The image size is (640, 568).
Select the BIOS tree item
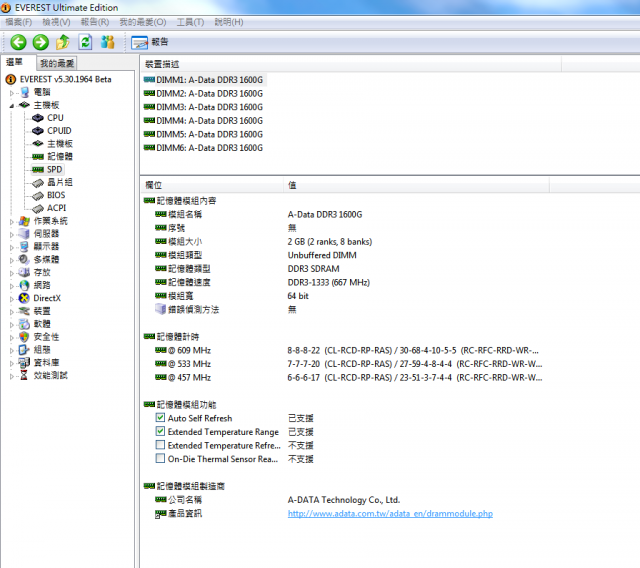pyautogui.click(x=56, y=195)
